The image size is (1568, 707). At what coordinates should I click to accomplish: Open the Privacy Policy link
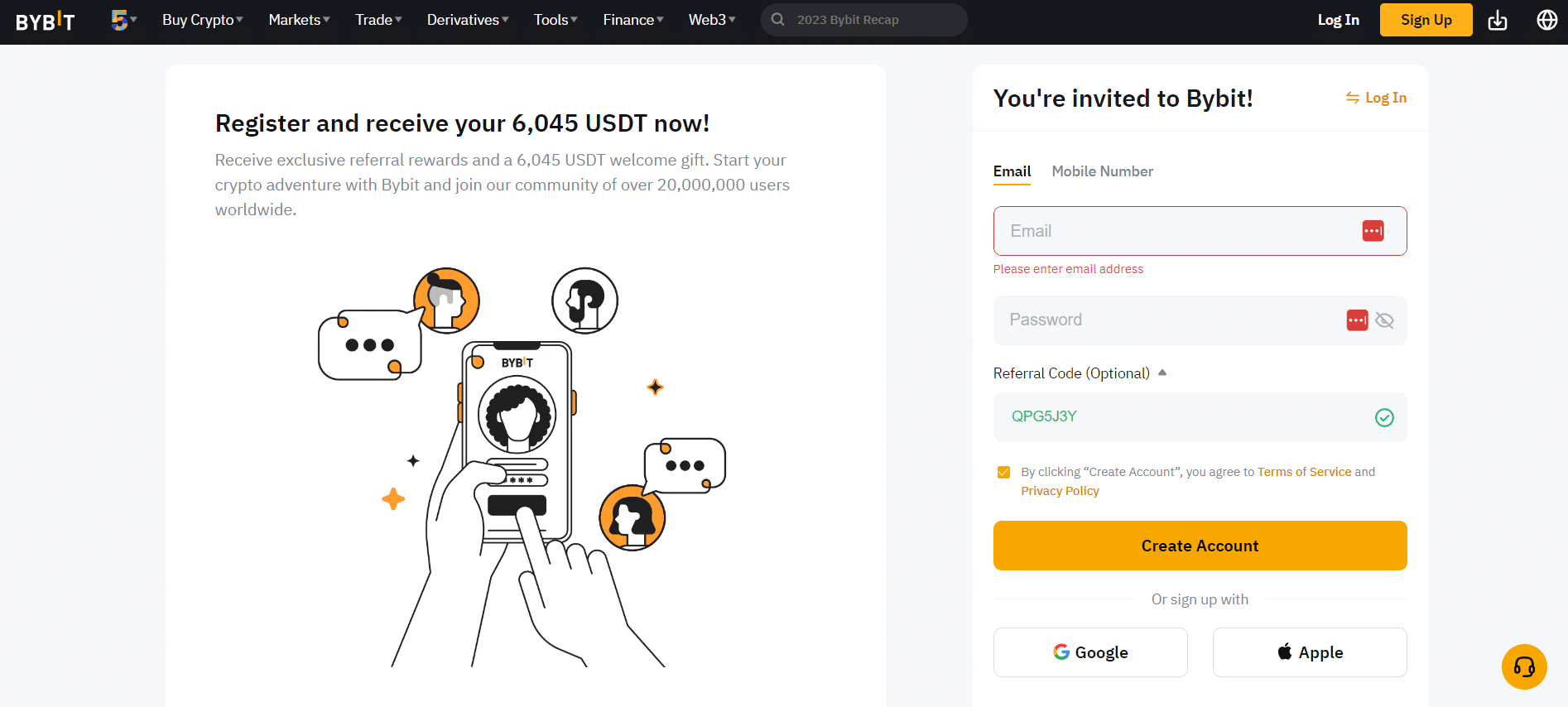tap(1060, 491)
